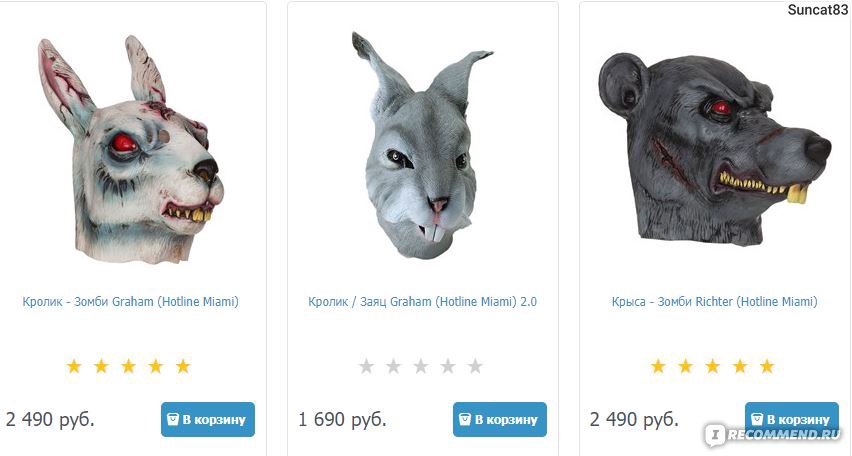Click fifth gold star on rat mask
This screenshot has width=852, height=456.
point(767,366)
